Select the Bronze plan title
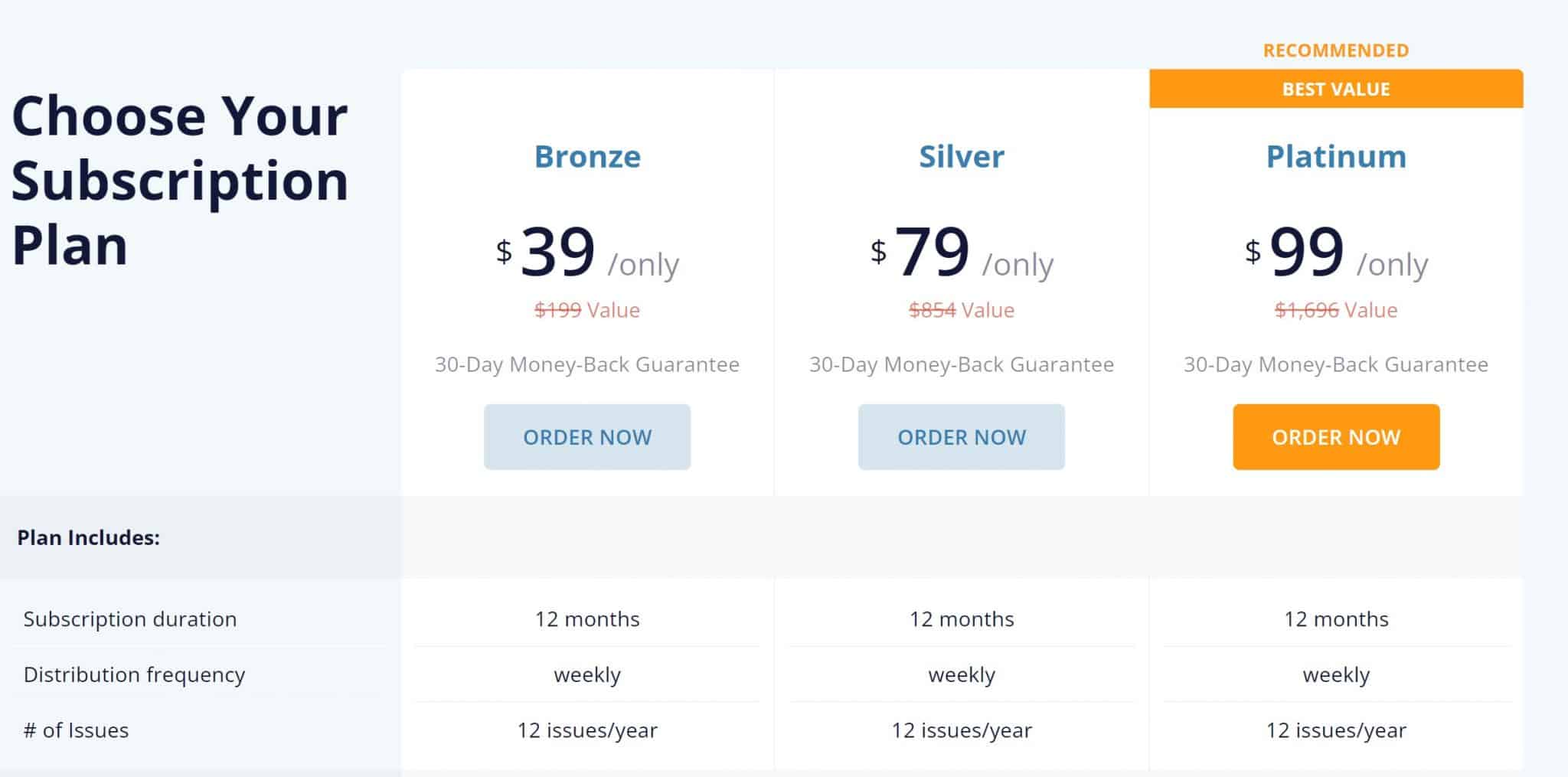Viewport: 1568px width, 777px height. coord(587,156)
